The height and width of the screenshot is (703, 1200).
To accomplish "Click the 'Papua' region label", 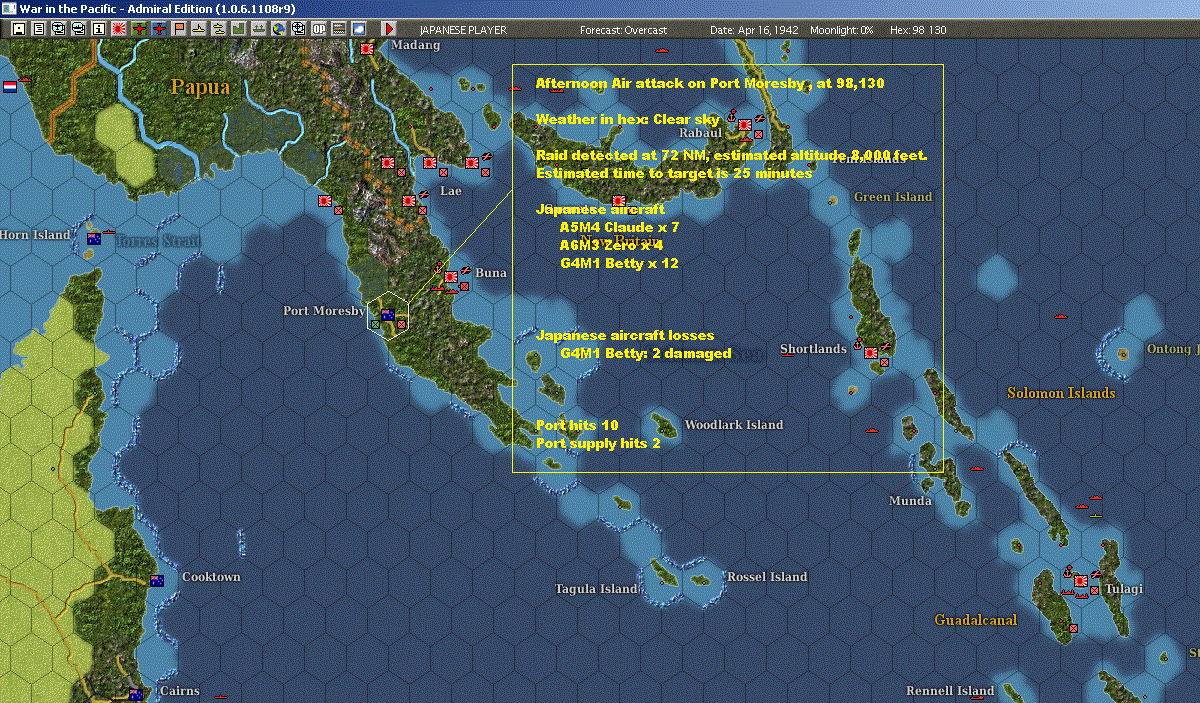I will 200,87.
